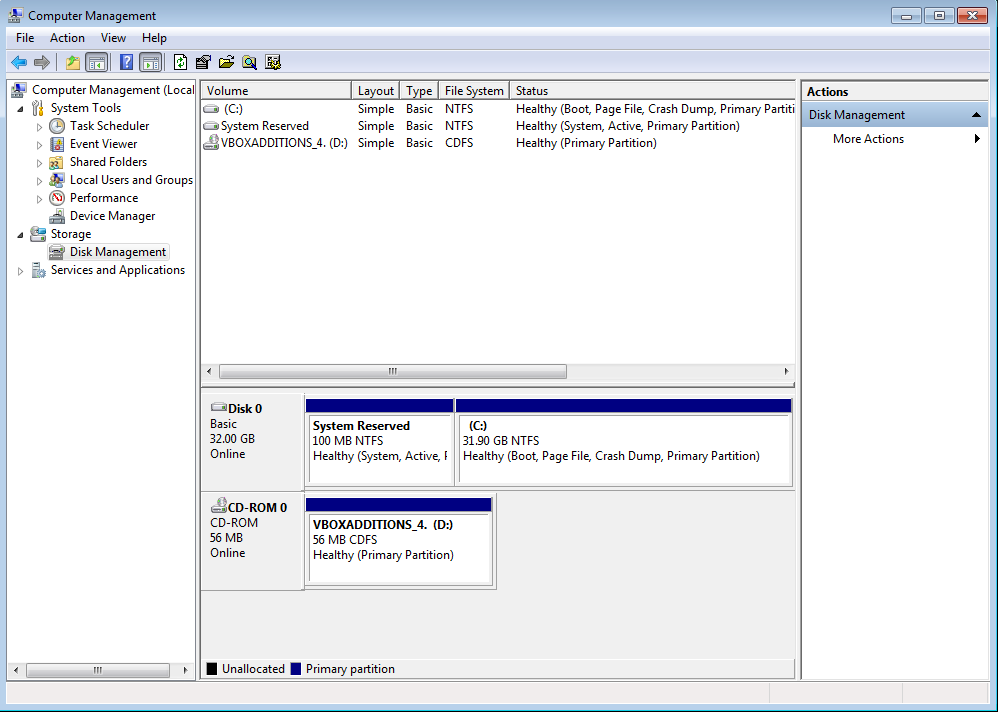The height and width of the screenshot is (712, 998).
Task: Open the Help menu
Action: pos(154,38)
